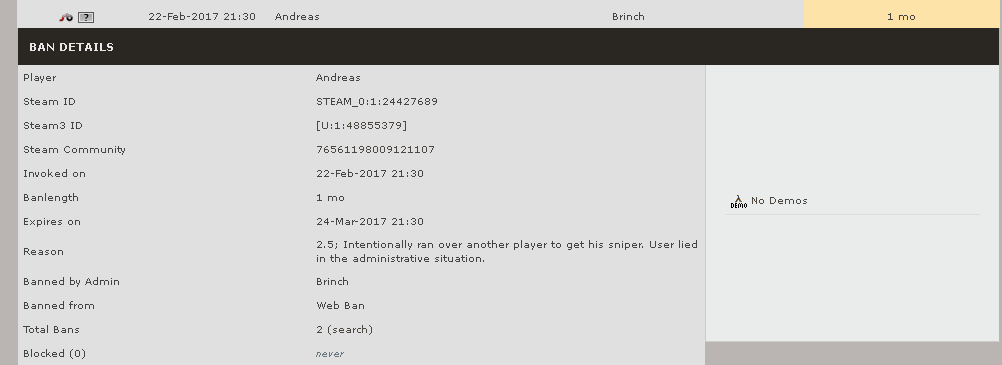The width and height of the screenshot is (1002, 365).
Task: Click the 22-Feb-2017 21:30 date in row
Action: coord(202,17)
